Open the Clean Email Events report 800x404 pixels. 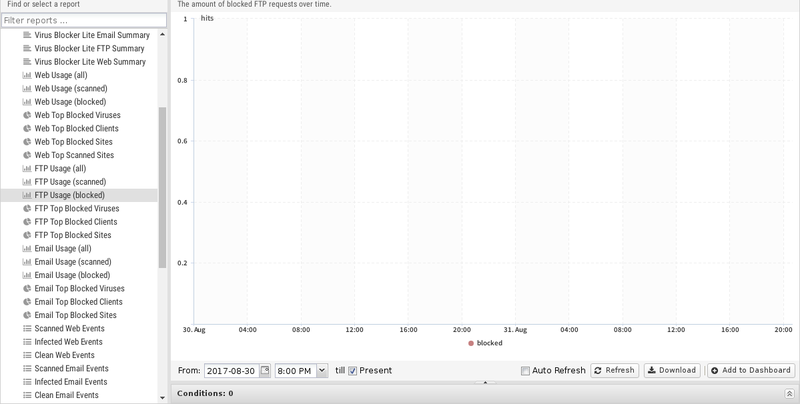(79, 395)
